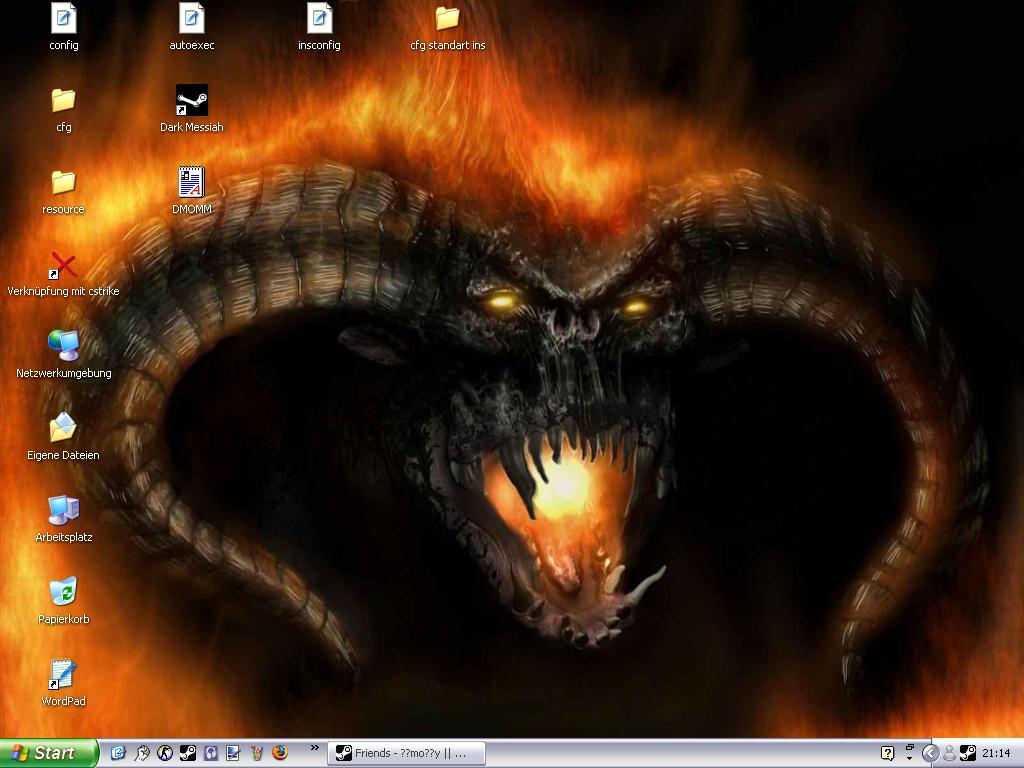Click the 21:14 taskbar clock

click(996, 754)
